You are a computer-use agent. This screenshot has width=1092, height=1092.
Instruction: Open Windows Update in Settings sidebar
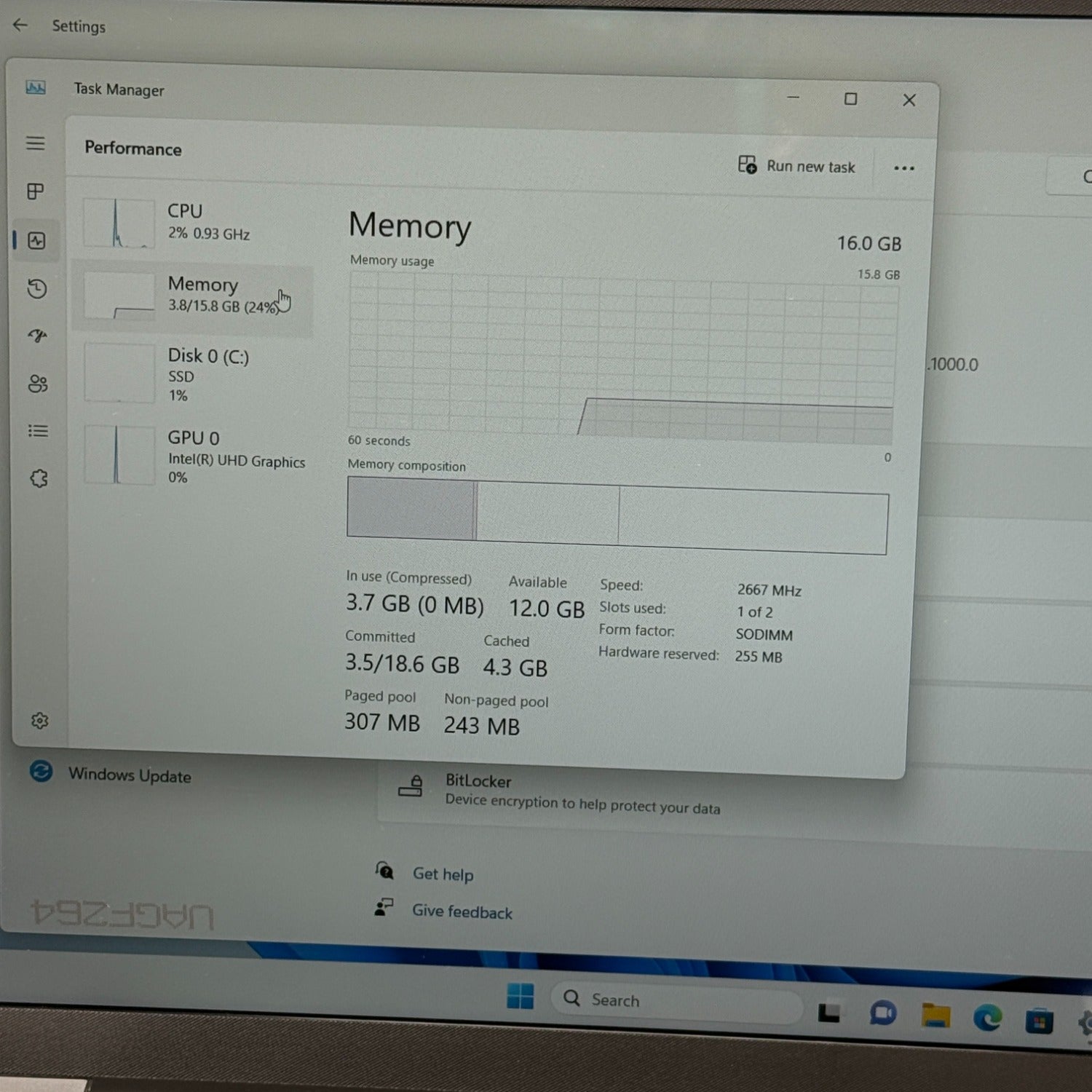point(129,775)
